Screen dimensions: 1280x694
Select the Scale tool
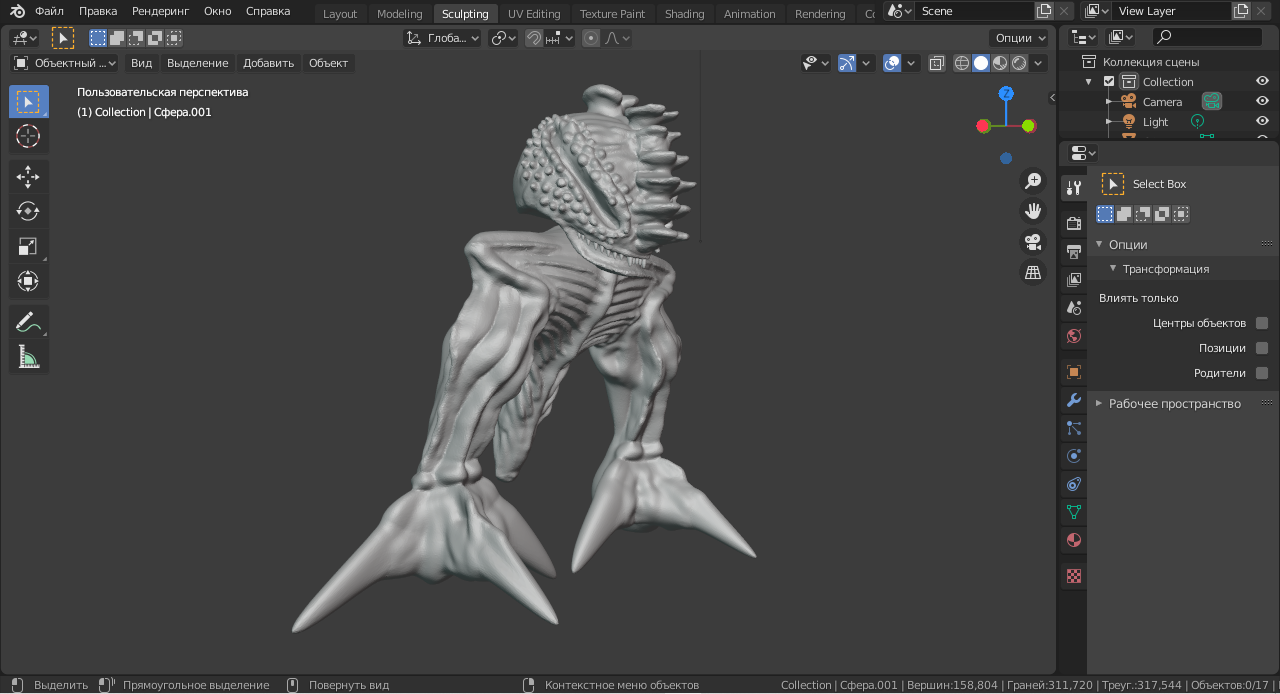coord(29,246)
